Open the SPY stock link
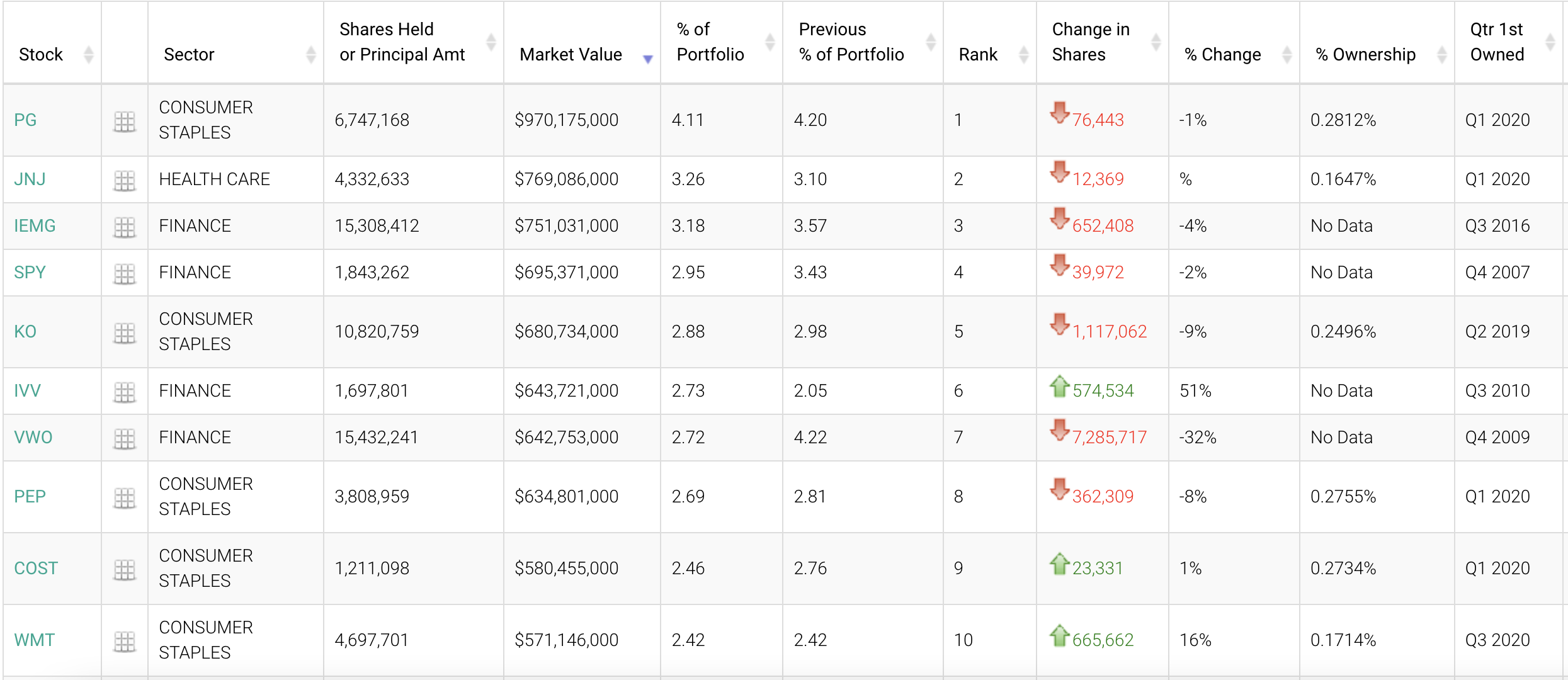 coord(30,272)
